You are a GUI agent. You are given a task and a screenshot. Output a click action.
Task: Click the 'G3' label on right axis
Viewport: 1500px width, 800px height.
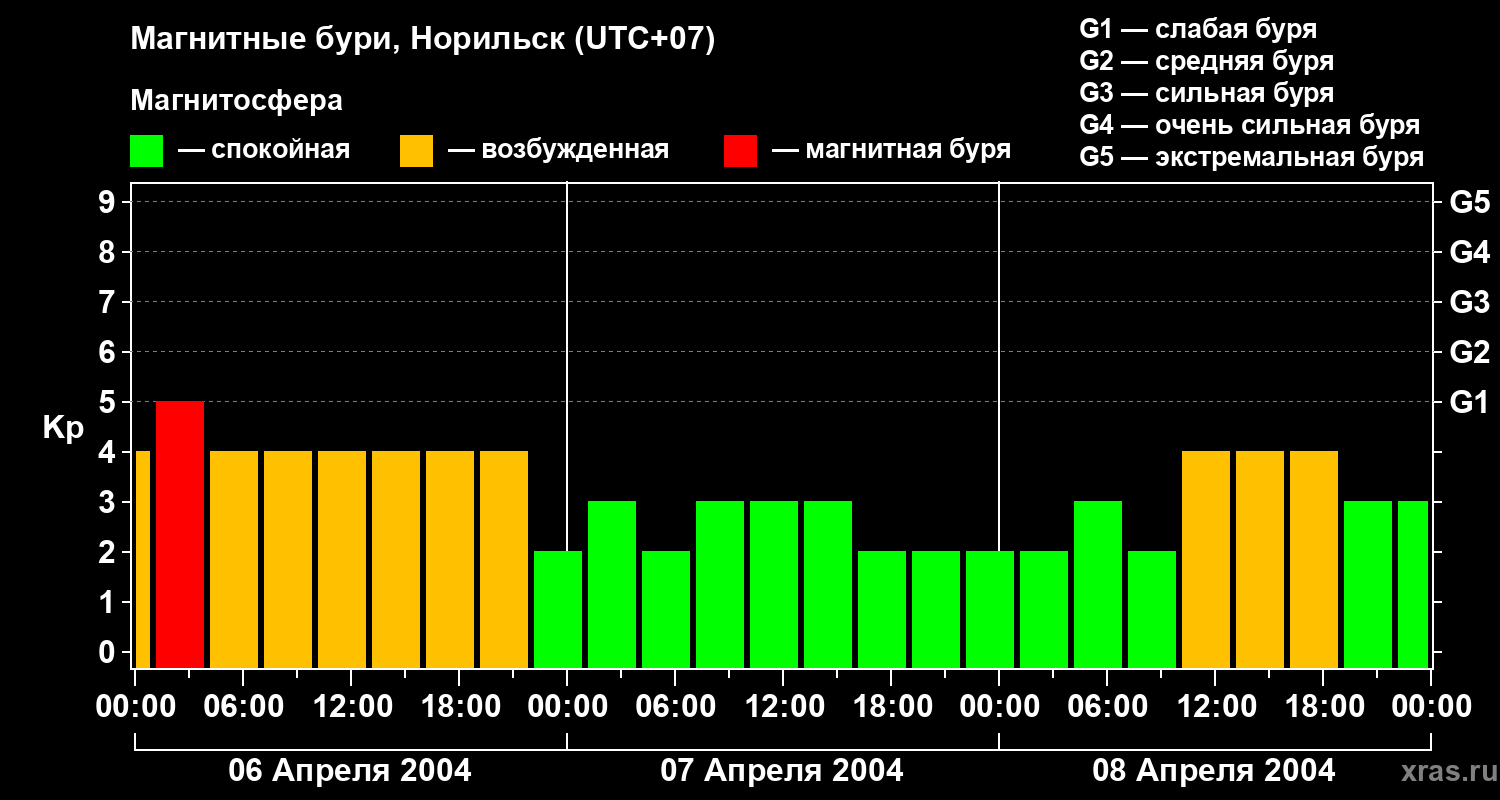point(1469,302)
